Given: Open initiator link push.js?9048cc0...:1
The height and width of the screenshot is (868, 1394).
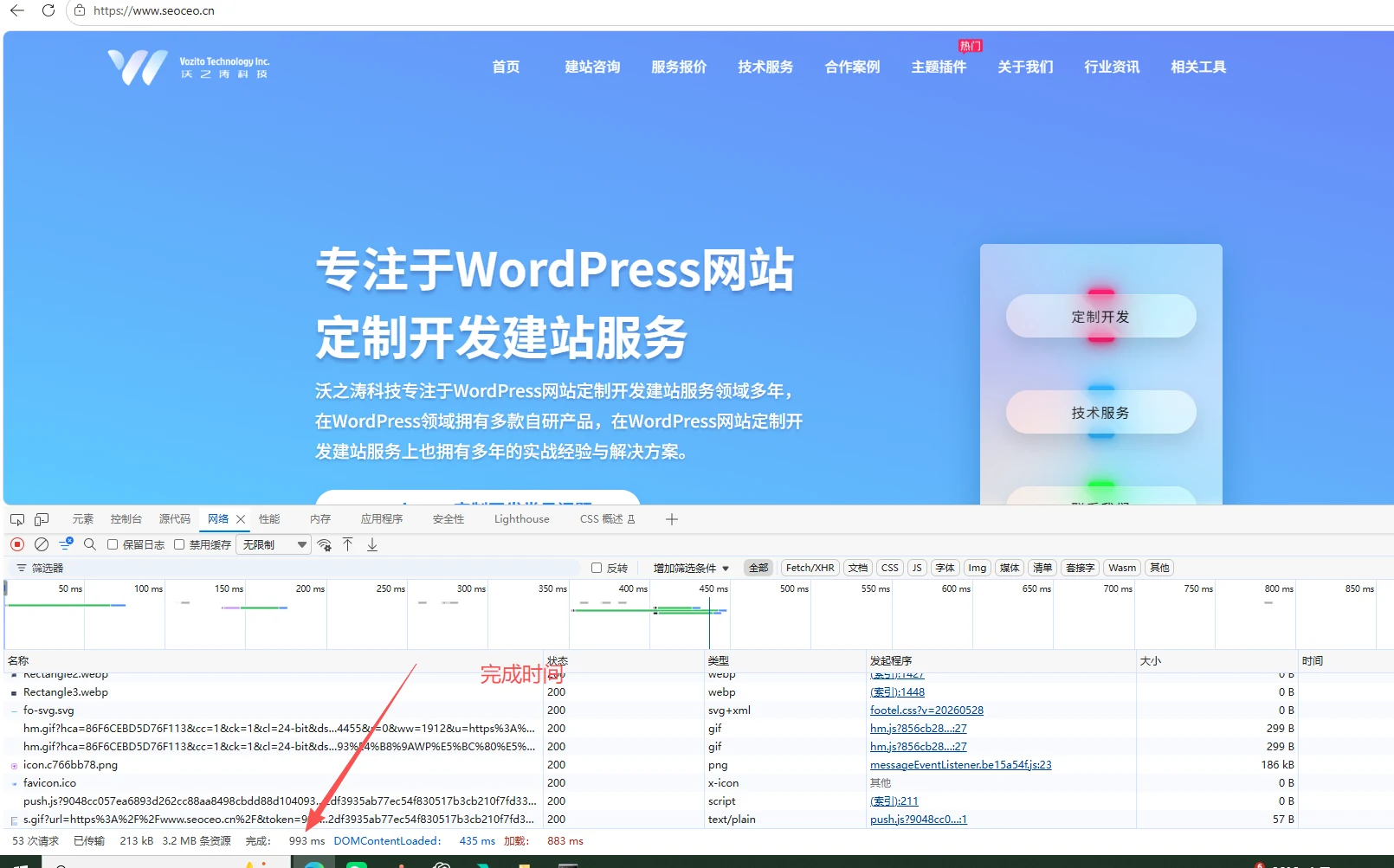Looking at the screenshot, I should [918, 820].
